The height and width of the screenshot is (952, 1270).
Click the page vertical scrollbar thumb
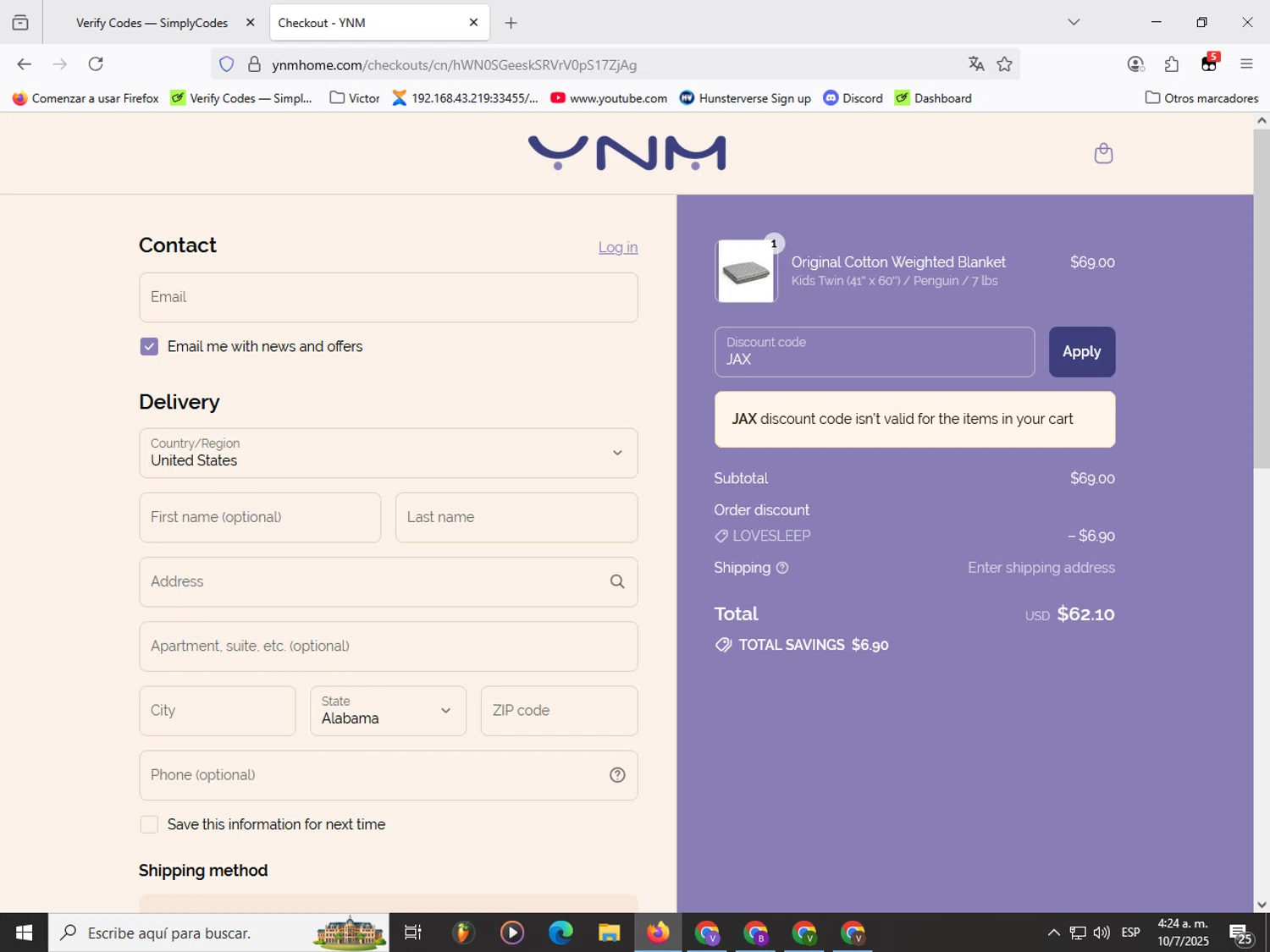[x=1262, y=299]
